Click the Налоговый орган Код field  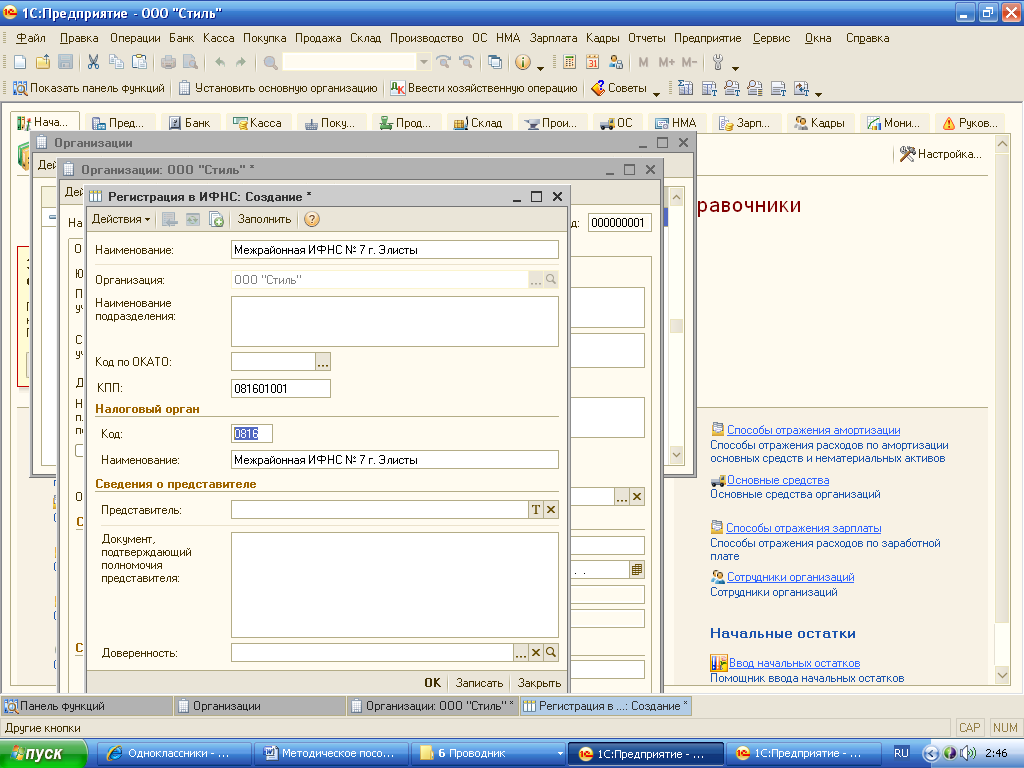[x=251, y=434]
